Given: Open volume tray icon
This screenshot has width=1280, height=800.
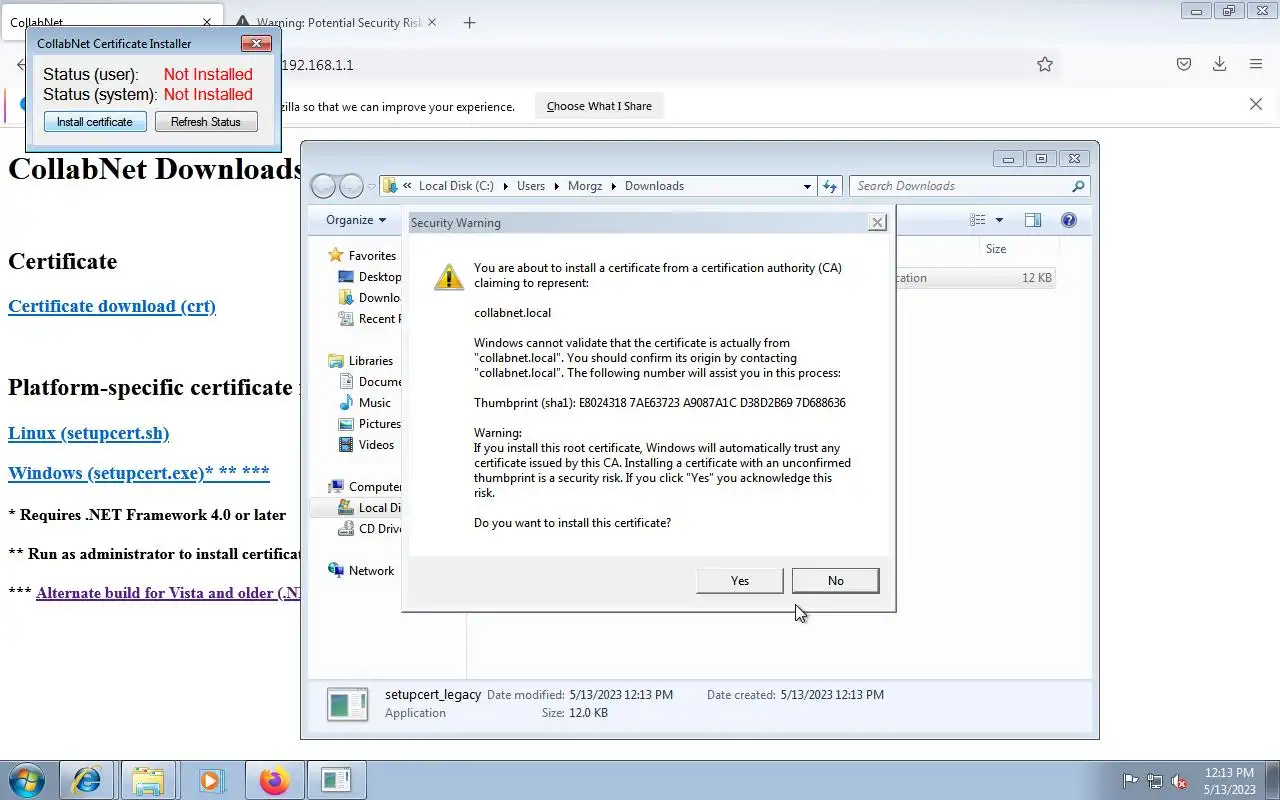Looking at the screenshot, I should 1180,781.
